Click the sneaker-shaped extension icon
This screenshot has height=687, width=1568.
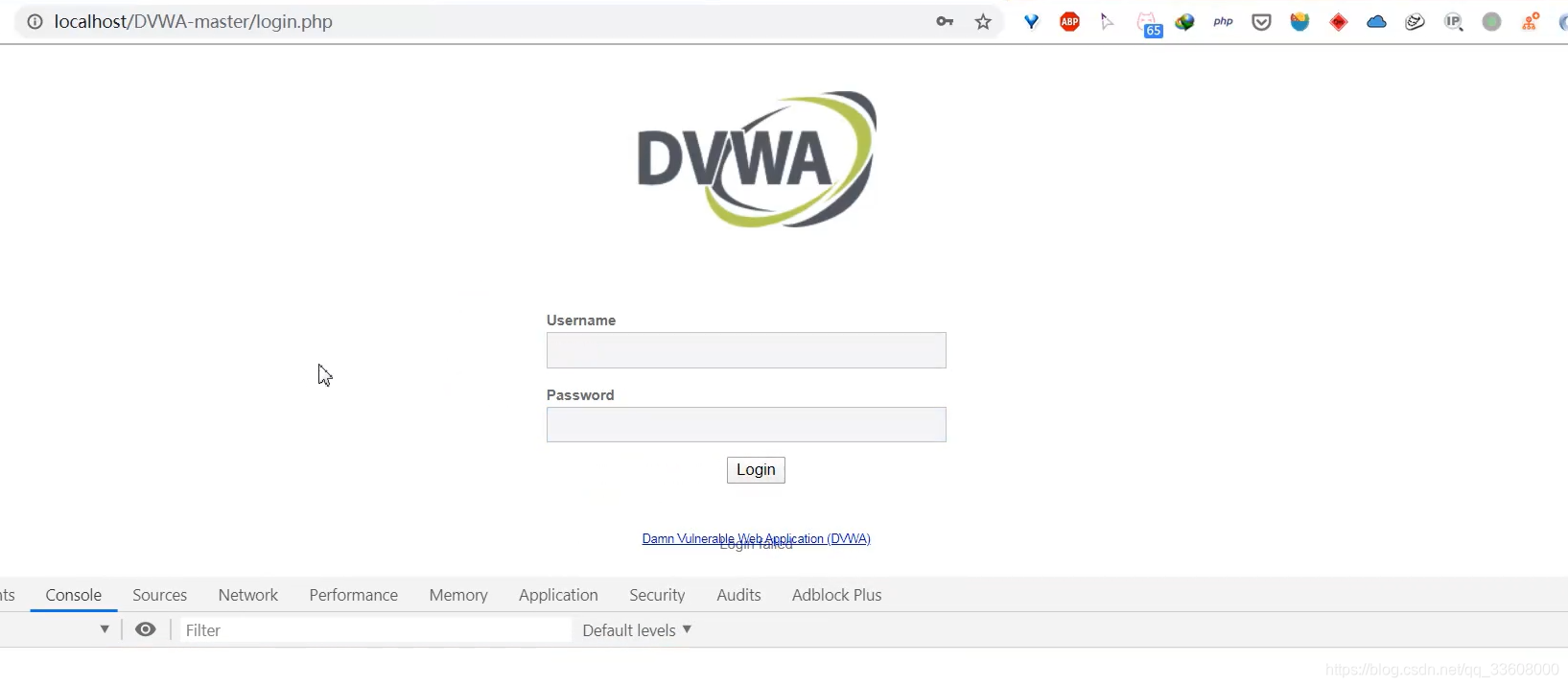[x=1416, y=21]
